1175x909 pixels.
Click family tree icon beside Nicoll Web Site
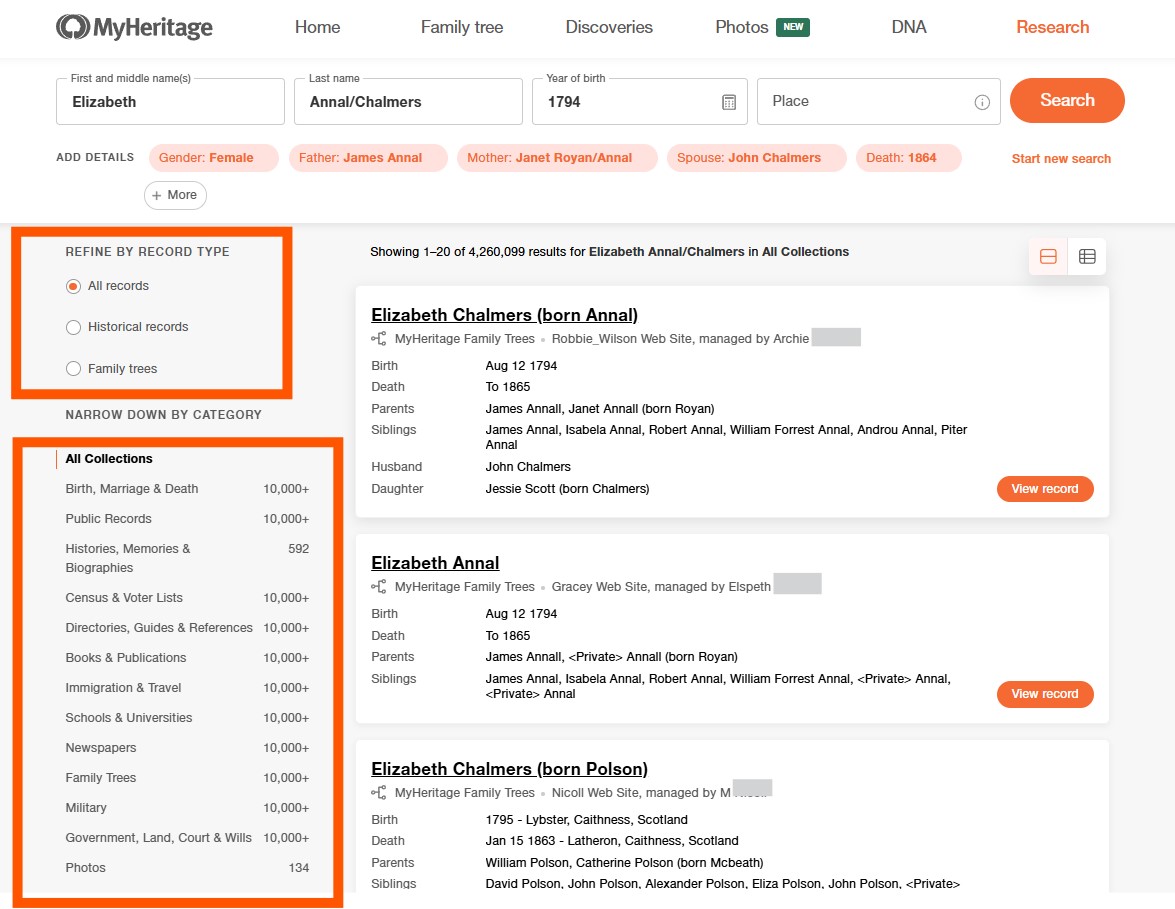point(379,793)
